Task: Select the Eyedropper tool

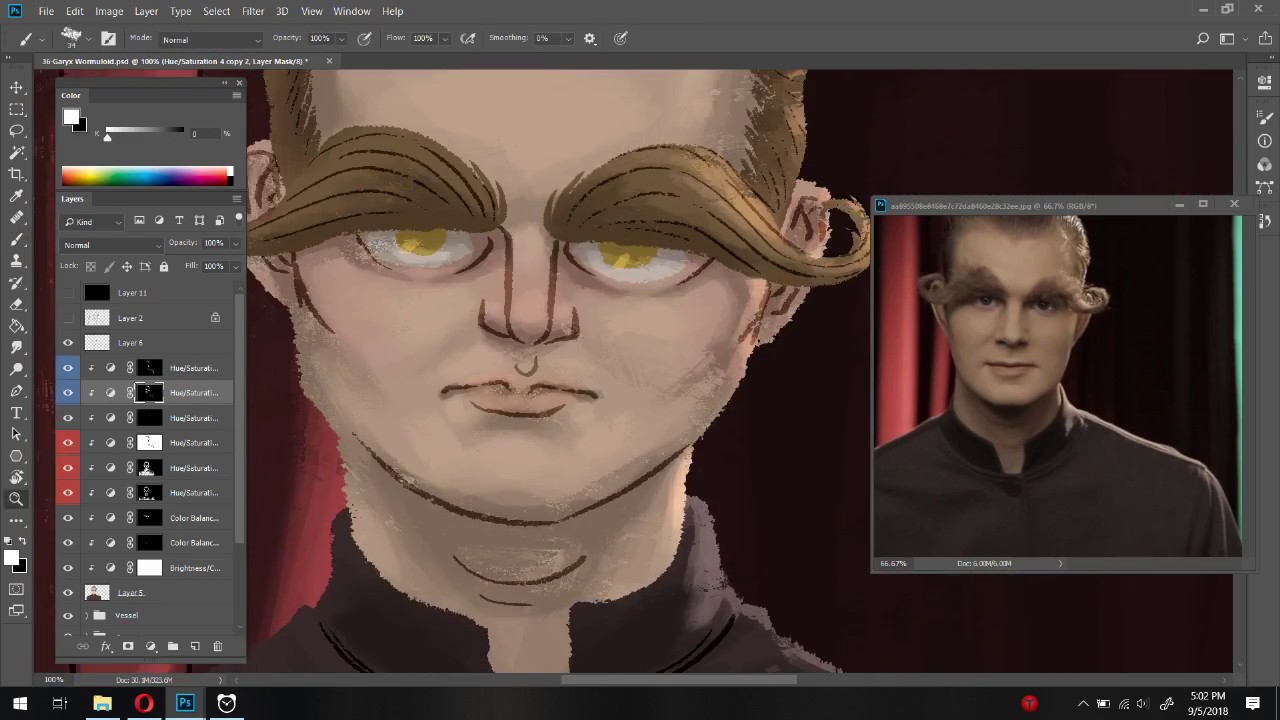Action: (17, 196)
